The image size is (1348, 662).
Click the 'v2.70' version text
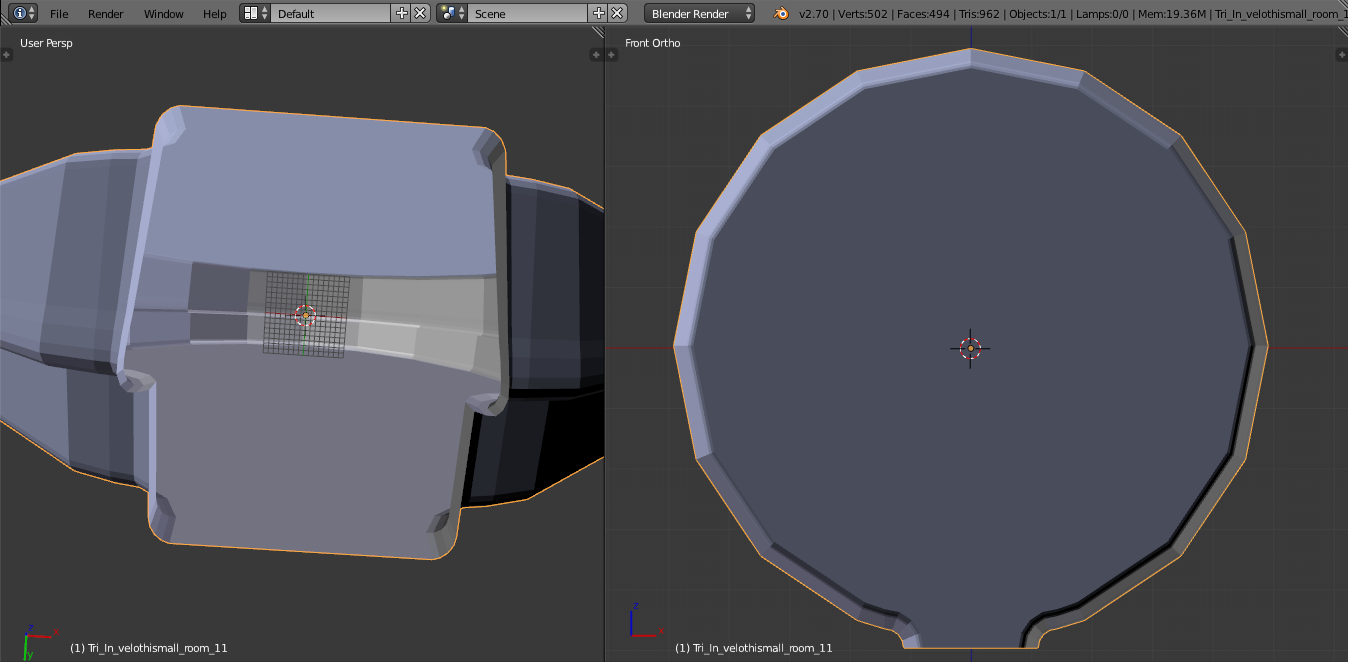tap(816, 14)
